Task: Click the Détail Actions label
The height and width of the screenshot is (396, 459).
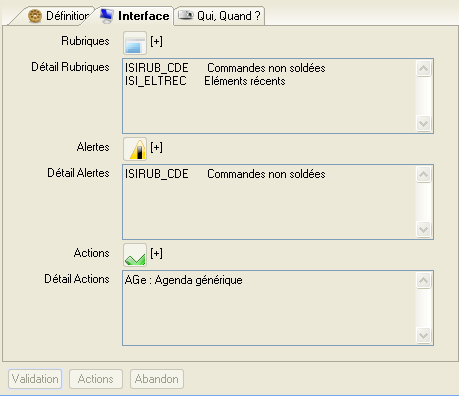Action: click(77, 279)
